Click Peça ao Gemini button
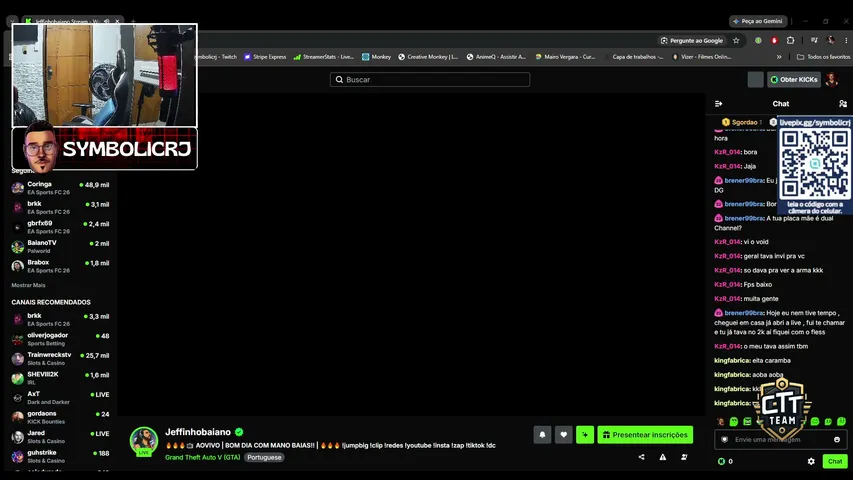This screenshot has width=853, height=480. click(757, 21)
